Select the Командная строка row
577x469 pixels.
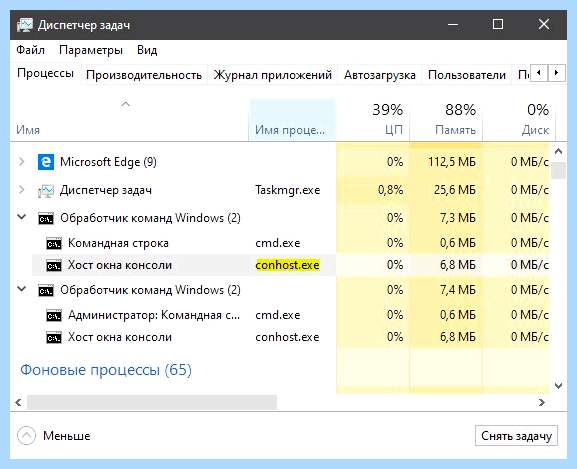point(280,243)
